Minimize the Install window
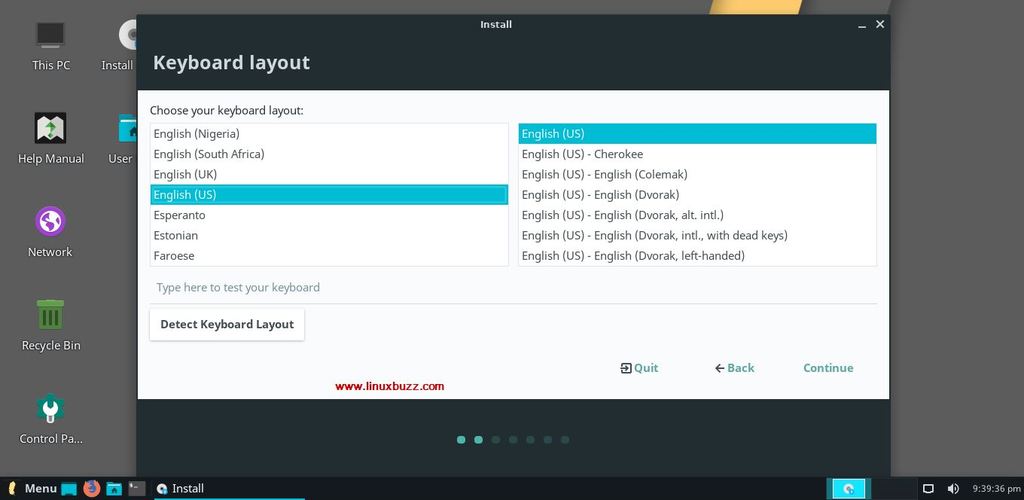The width and height of the screenshot is (1024, 500). pos(863,25)
